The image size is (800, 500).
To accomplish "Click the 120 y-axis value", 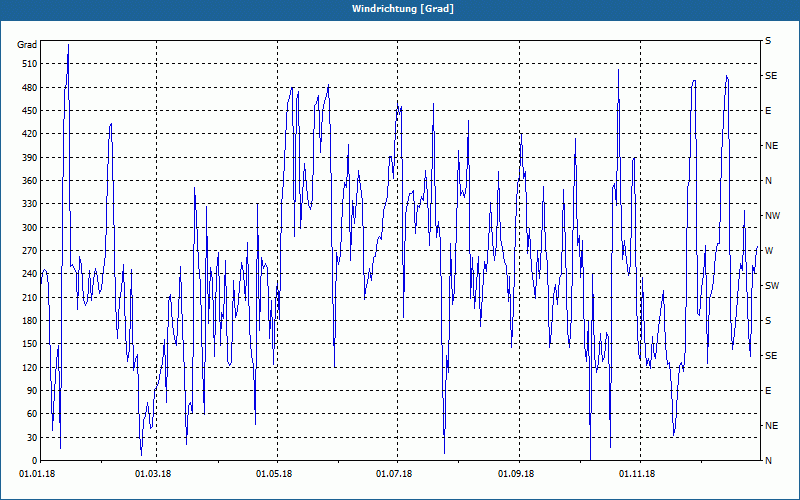I will pyautogui.click(x=30, y=367).
